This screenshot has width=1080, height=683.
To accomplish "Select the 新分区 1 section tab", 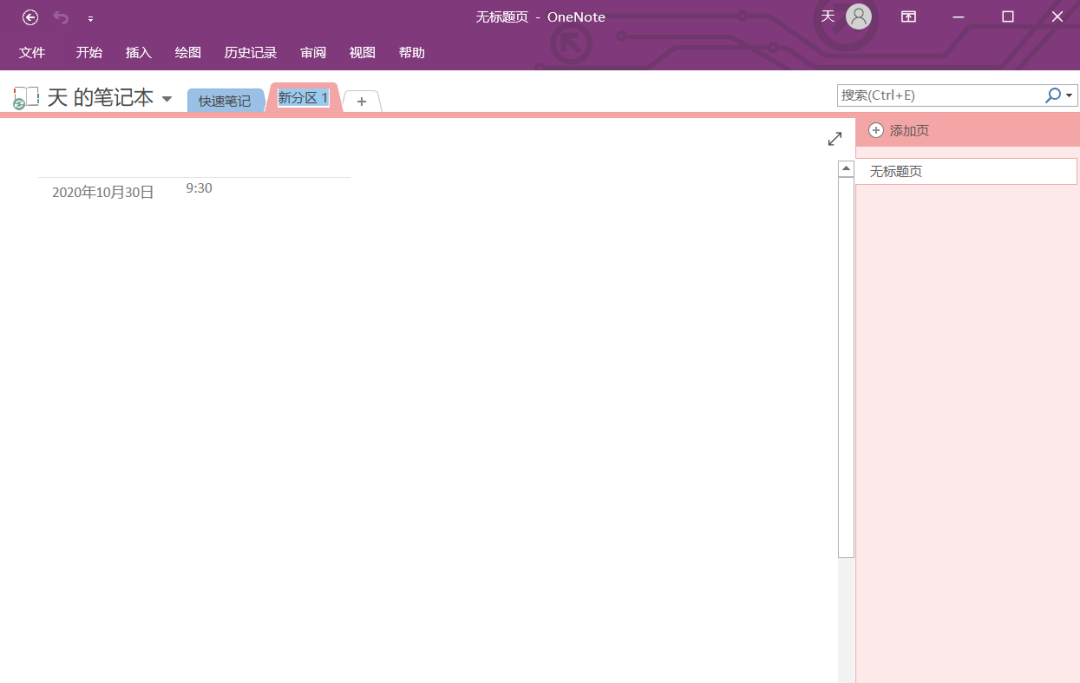I will click(x=303, y=98).
